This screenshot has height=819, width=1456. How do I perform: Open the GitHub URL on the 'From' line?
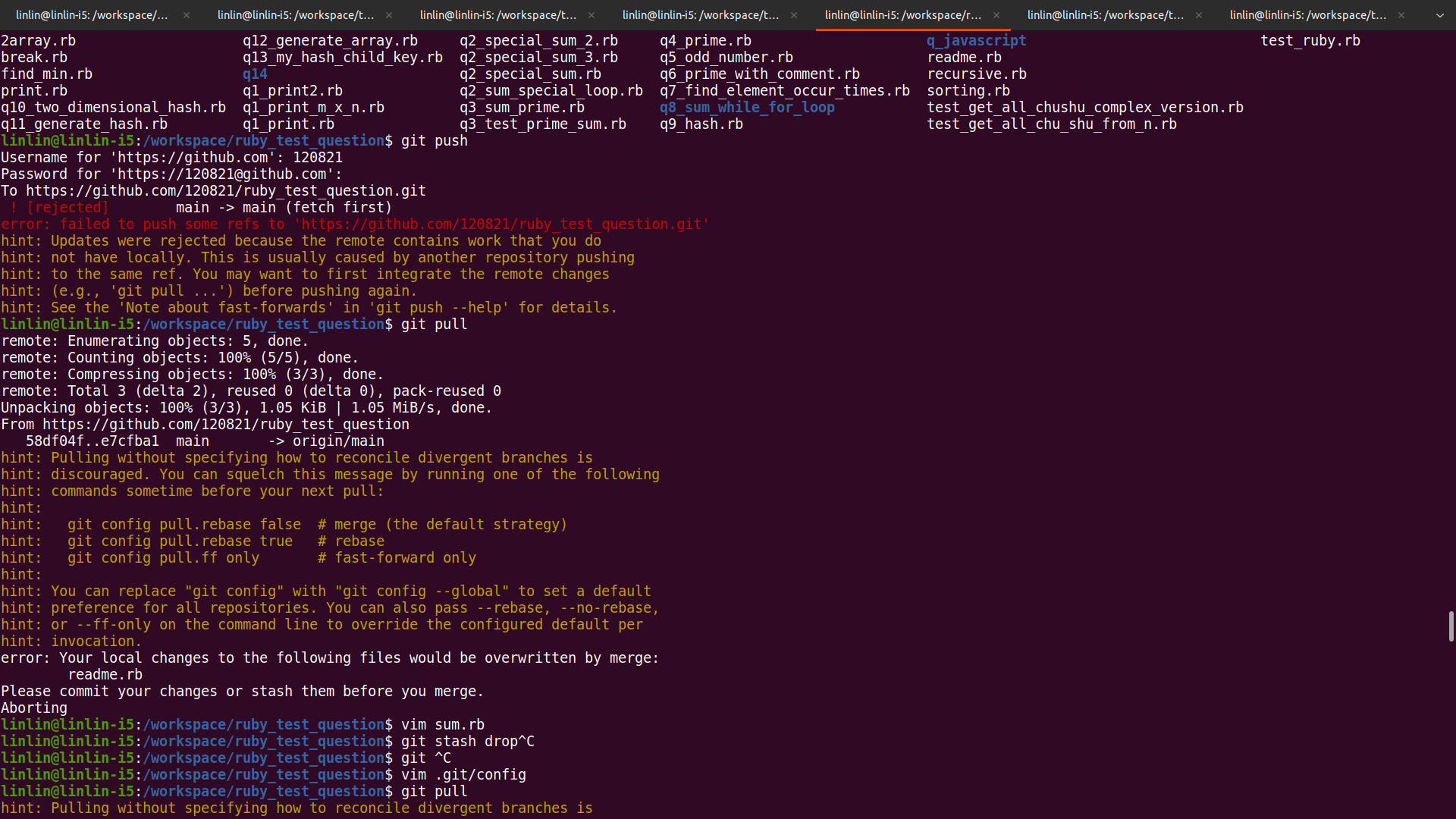pyautogui.click(x=225, y=425)
